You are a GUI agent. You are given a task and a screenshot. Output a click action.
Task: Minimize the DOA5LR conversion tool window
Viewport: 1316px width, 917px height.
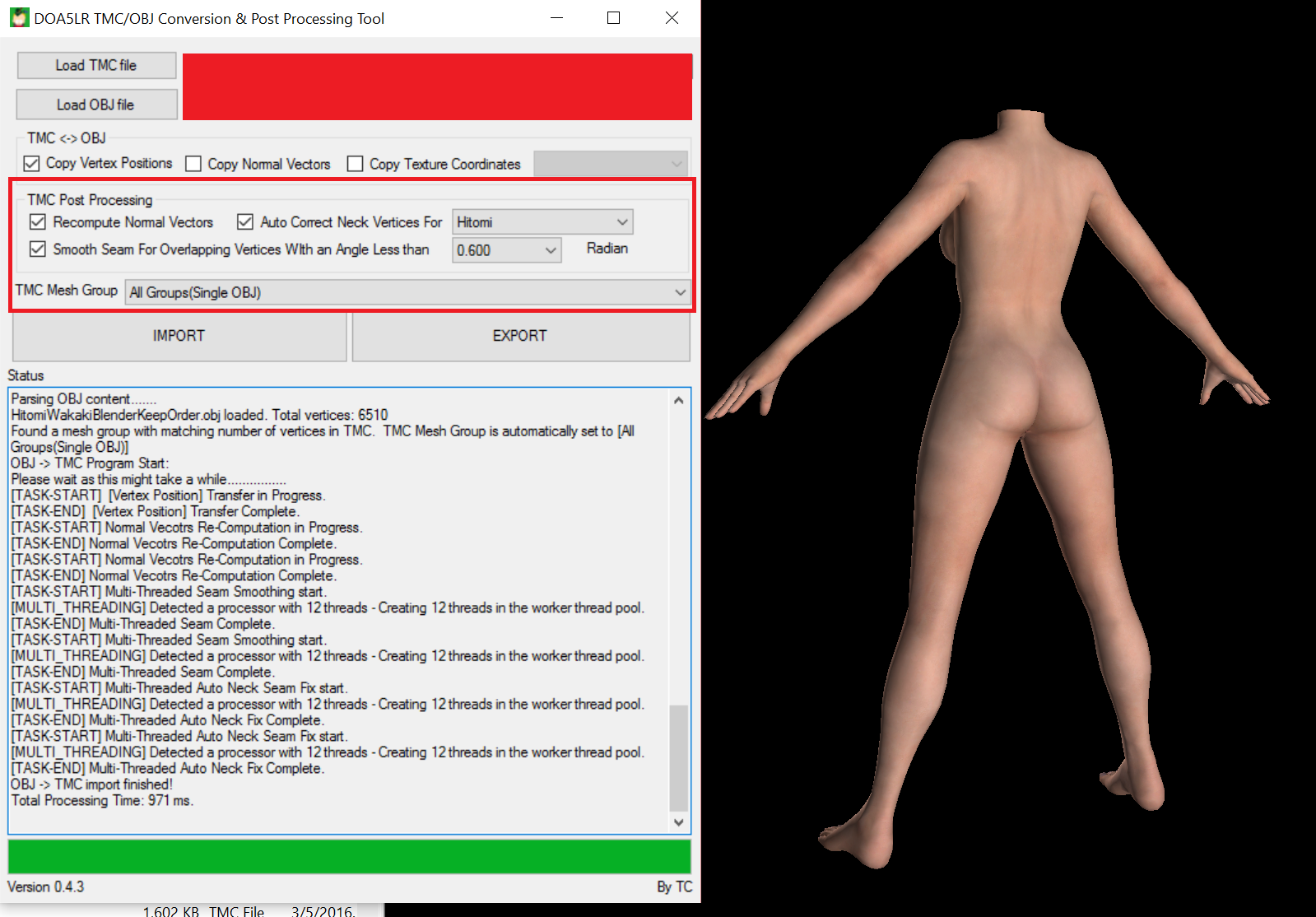[557, 18]
